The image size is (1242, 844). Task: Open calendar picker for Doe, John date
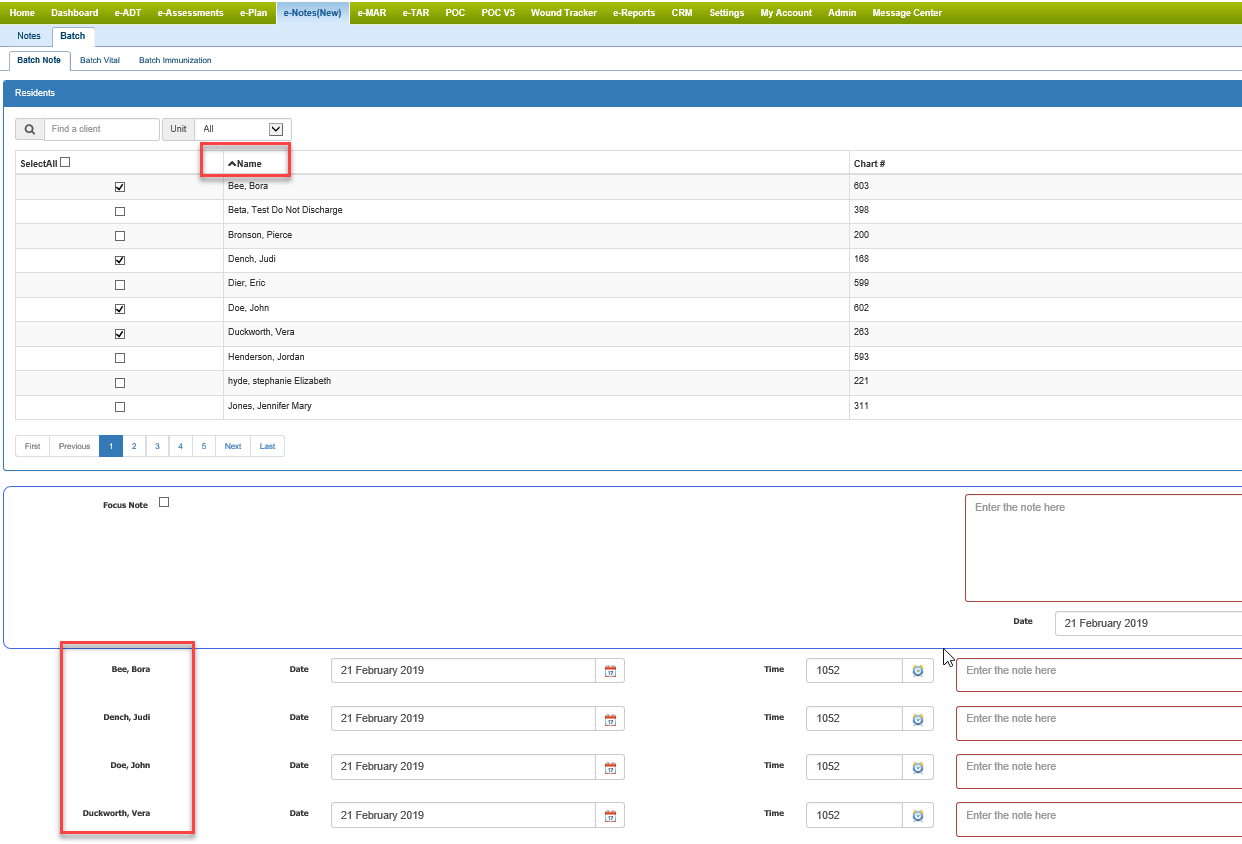click(610, 767)
